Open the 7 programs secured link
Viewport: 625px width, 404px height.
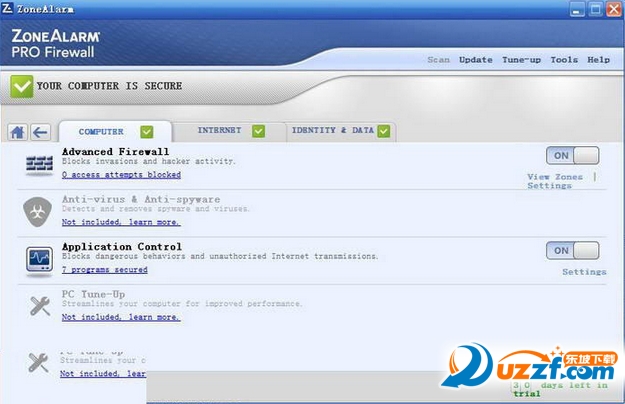[x=104, y=270]
